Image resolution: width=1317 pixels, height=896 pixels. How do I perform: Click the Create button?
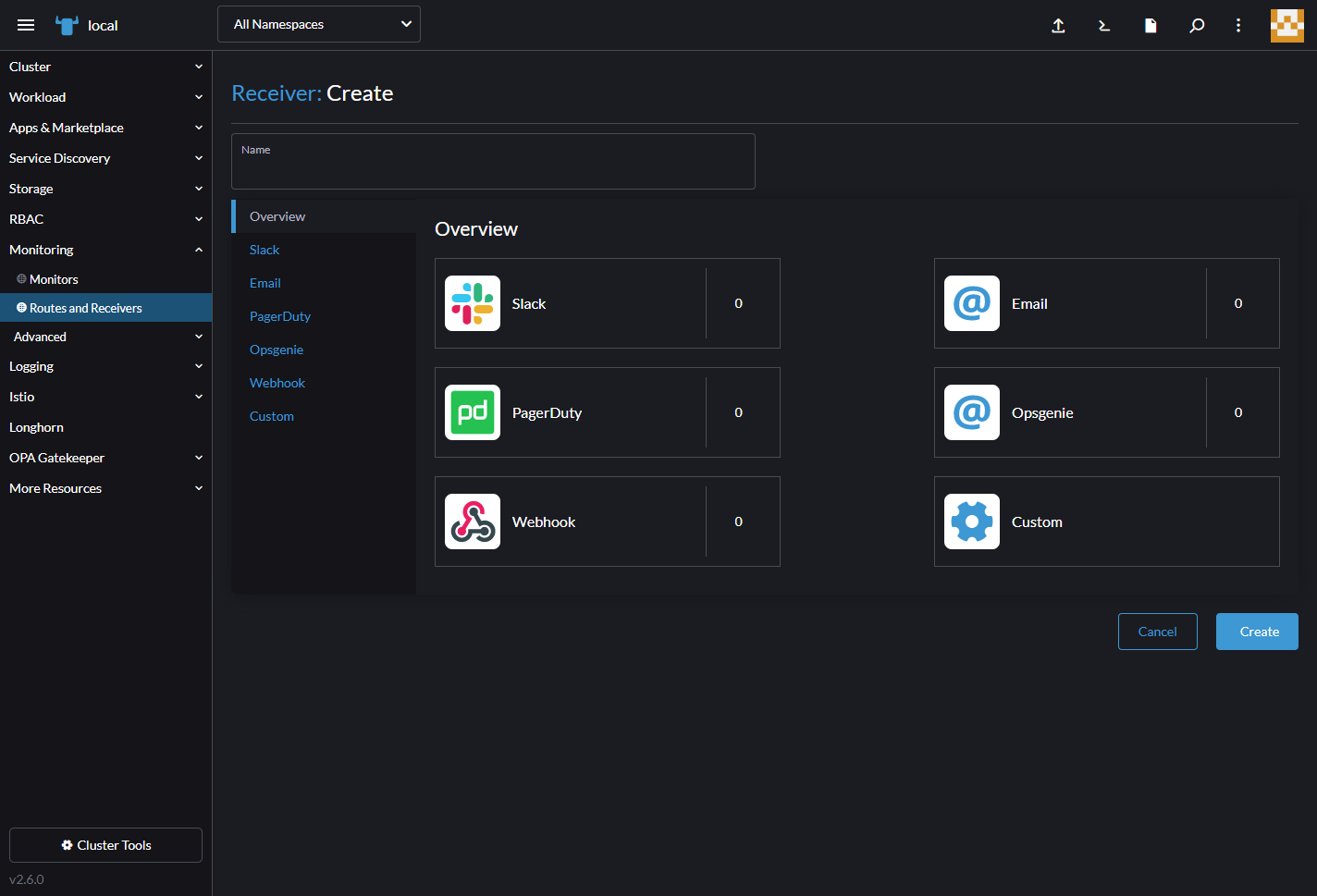click(1258, 632)
